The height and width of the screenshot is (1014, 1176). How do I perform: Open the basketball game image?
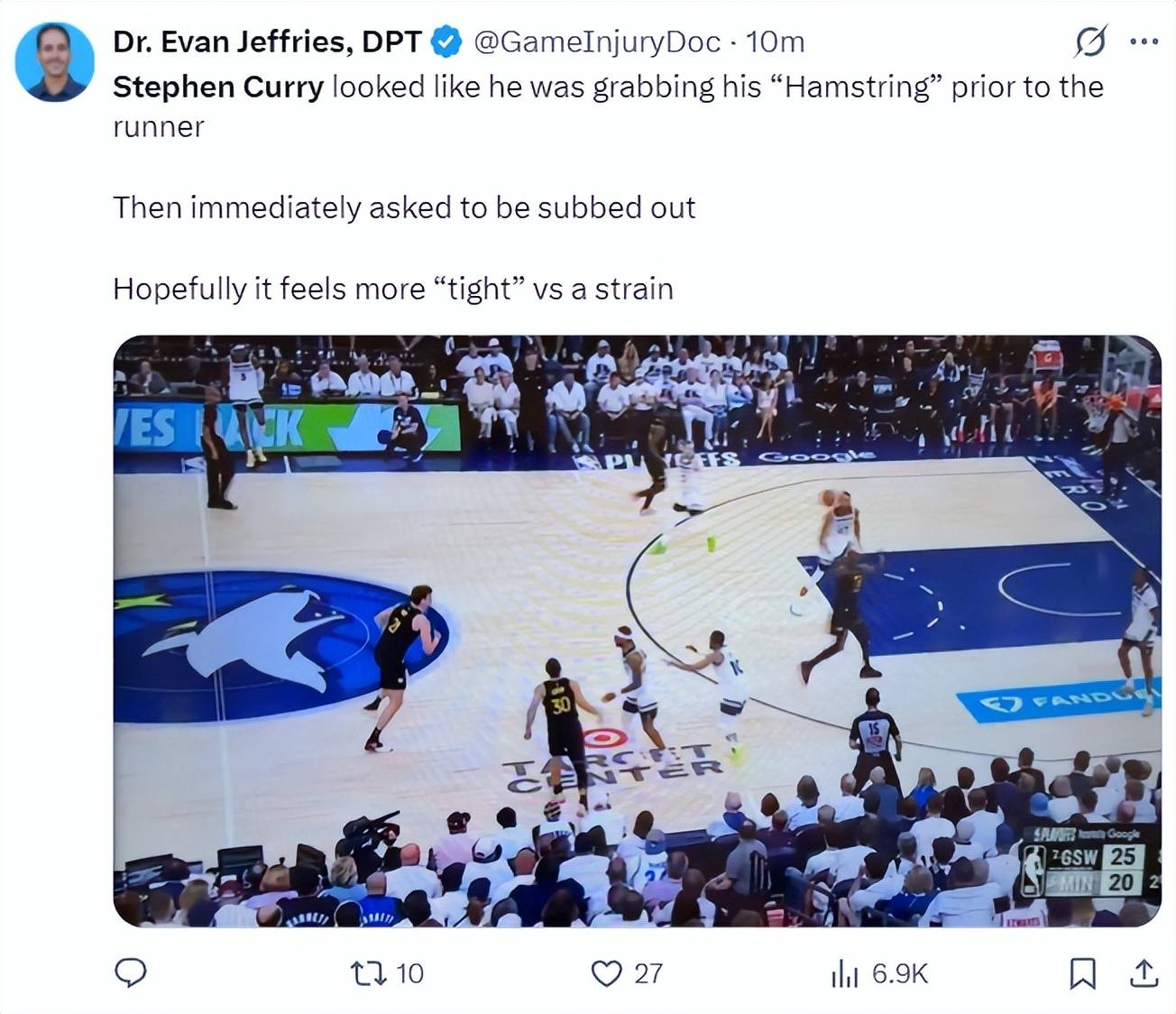[637, 631]
